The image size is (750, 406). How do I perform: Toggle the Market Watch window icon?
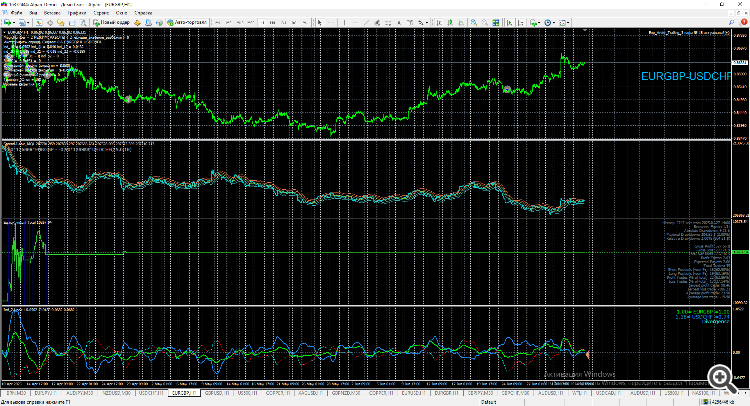tap(39, 22)
